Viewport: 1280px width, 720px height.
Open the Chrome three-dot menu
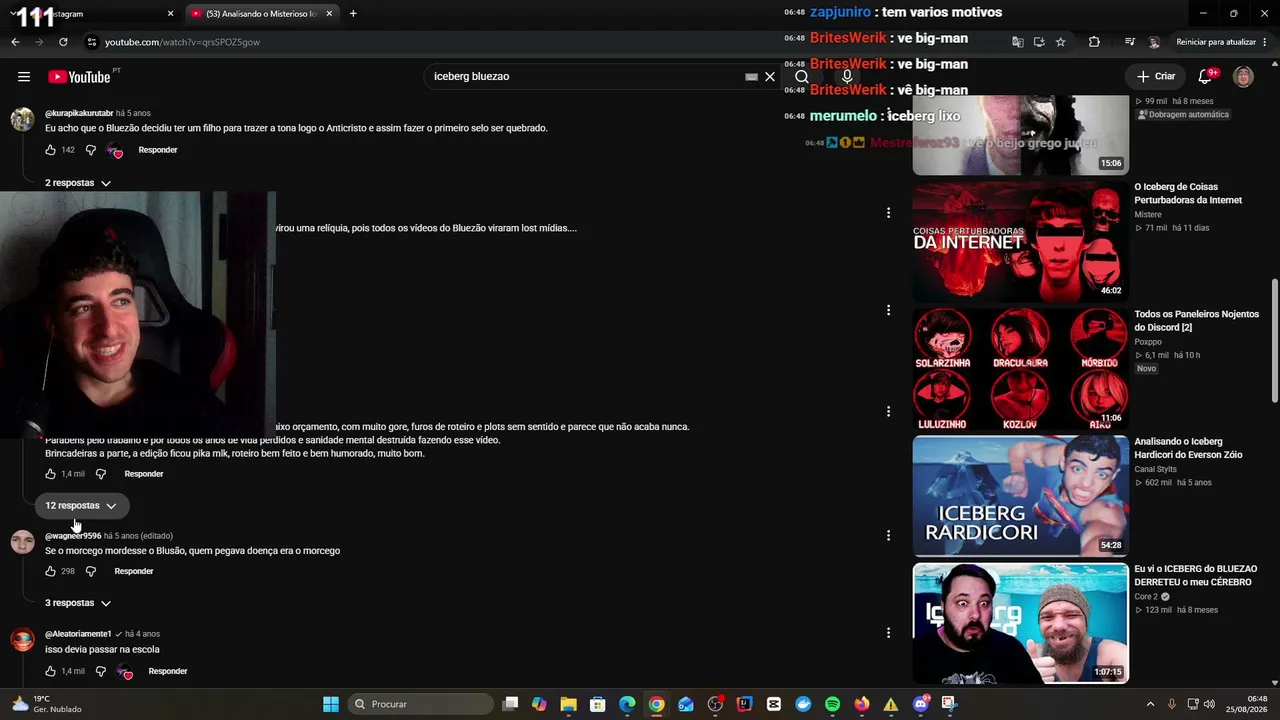click(1266, 42)
